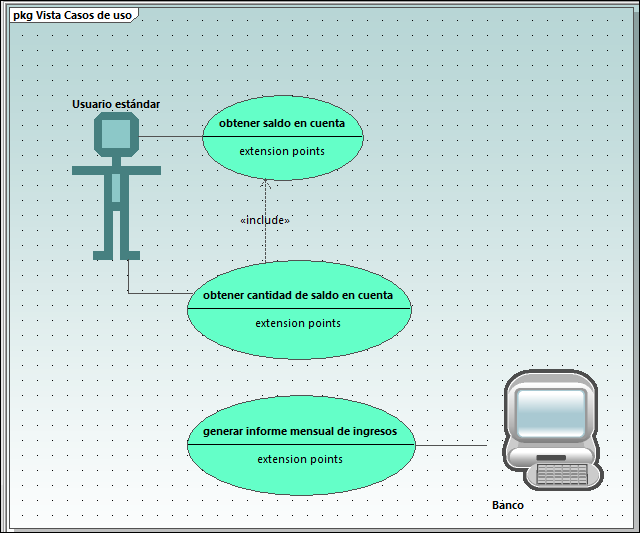The width and height of the screenshot is (640, 533).
Task: Select association line from actor head to obtener saldo
Action: (171, 136)
